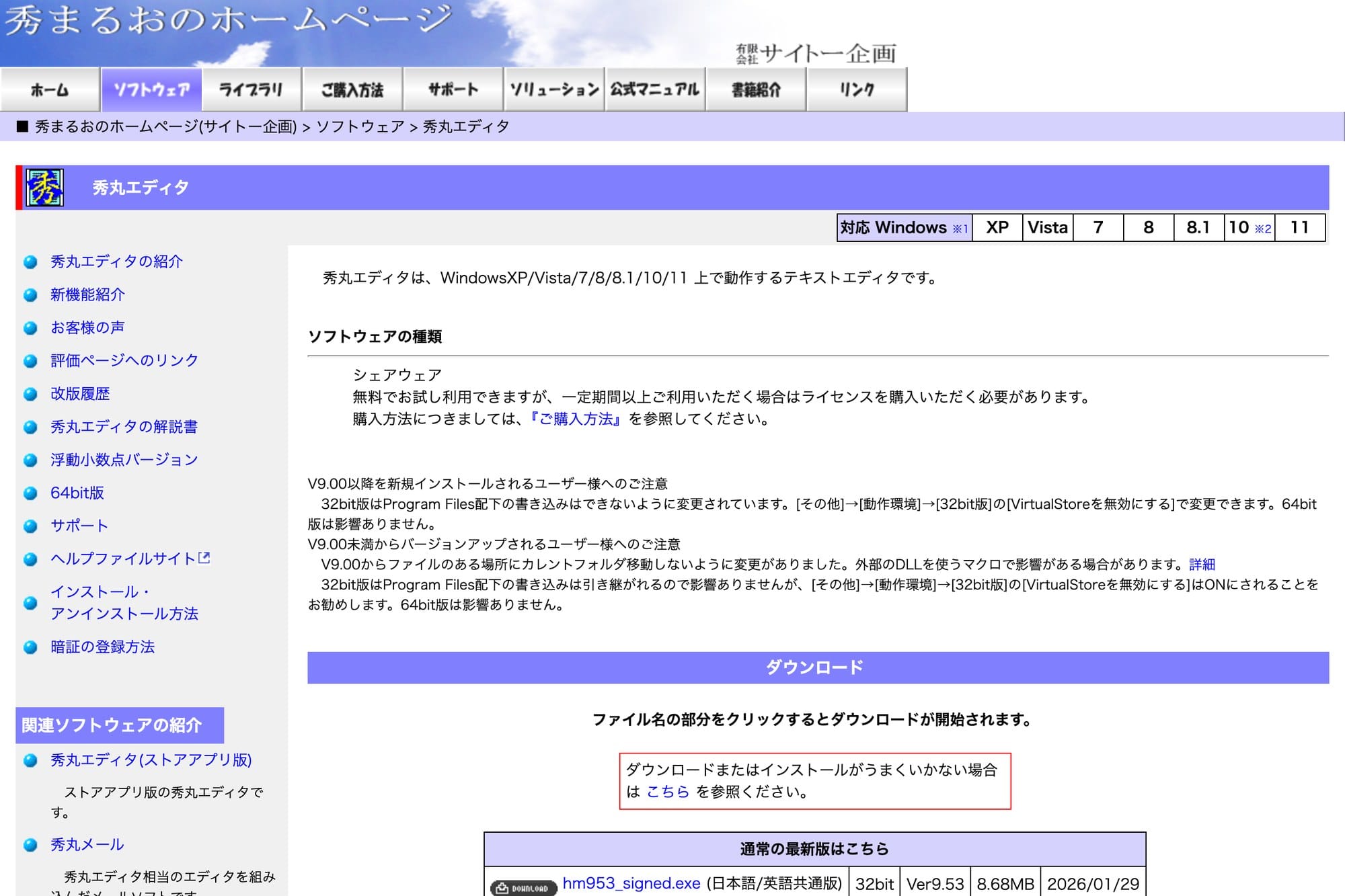Click the ※1 note in 対応 Windows cell

[x=960, y=229]
